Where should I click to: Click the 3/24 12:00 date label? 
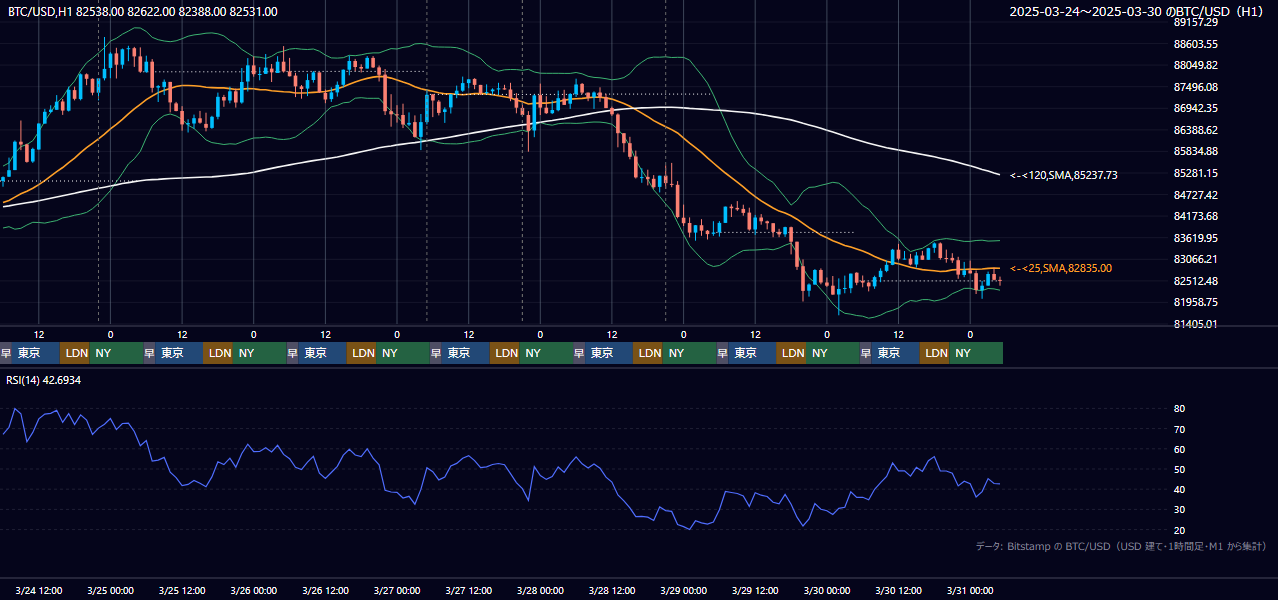coord(40,590)
